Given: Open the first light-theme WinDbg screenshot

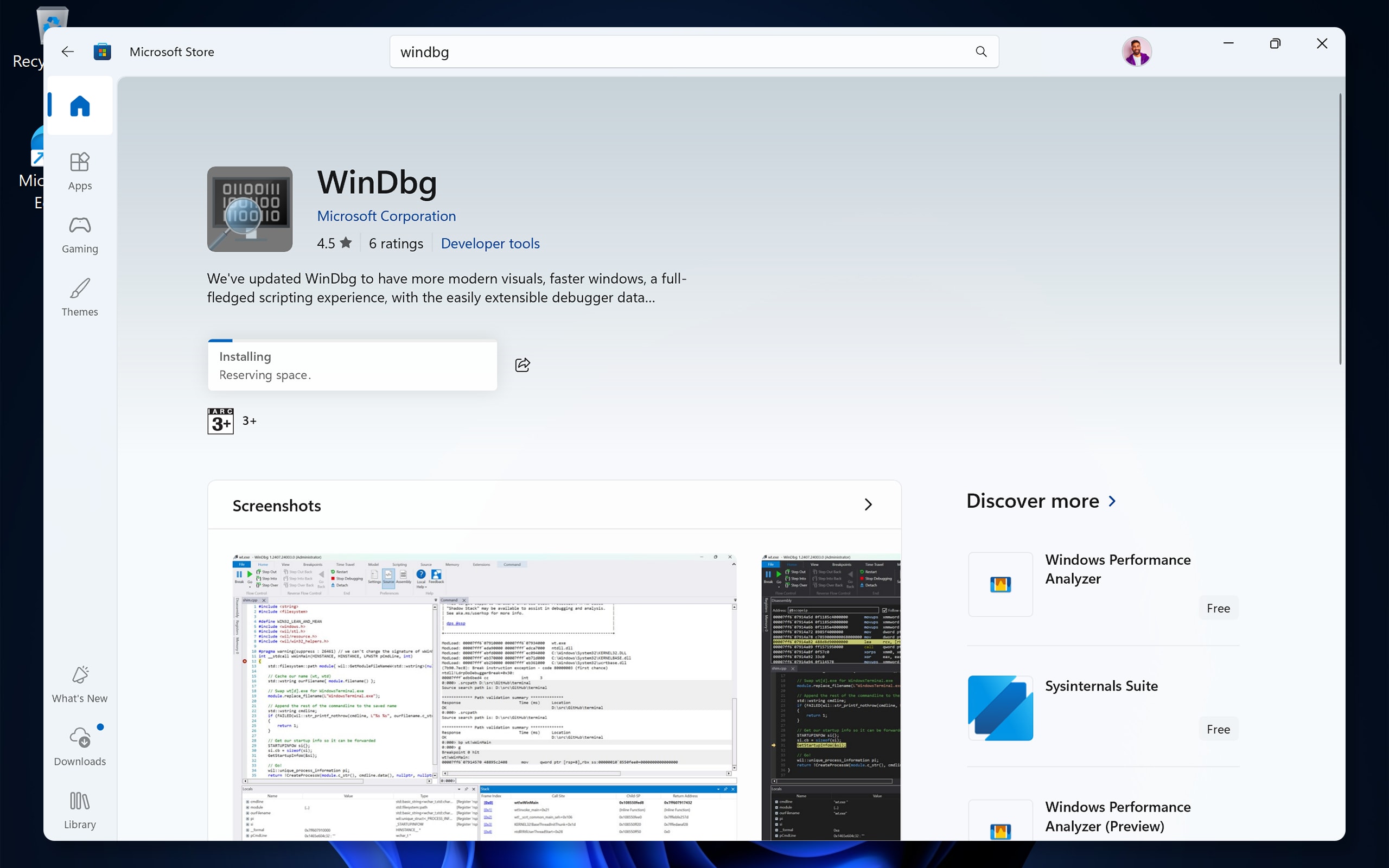Looking at the screenshot, I should 485,697.
